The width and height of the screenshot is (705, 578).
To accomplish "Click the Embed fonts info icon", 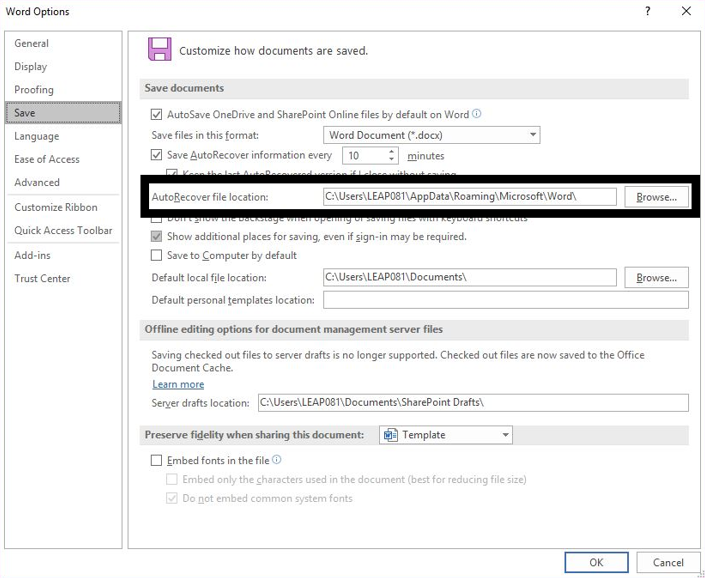I will coord(276,460).
